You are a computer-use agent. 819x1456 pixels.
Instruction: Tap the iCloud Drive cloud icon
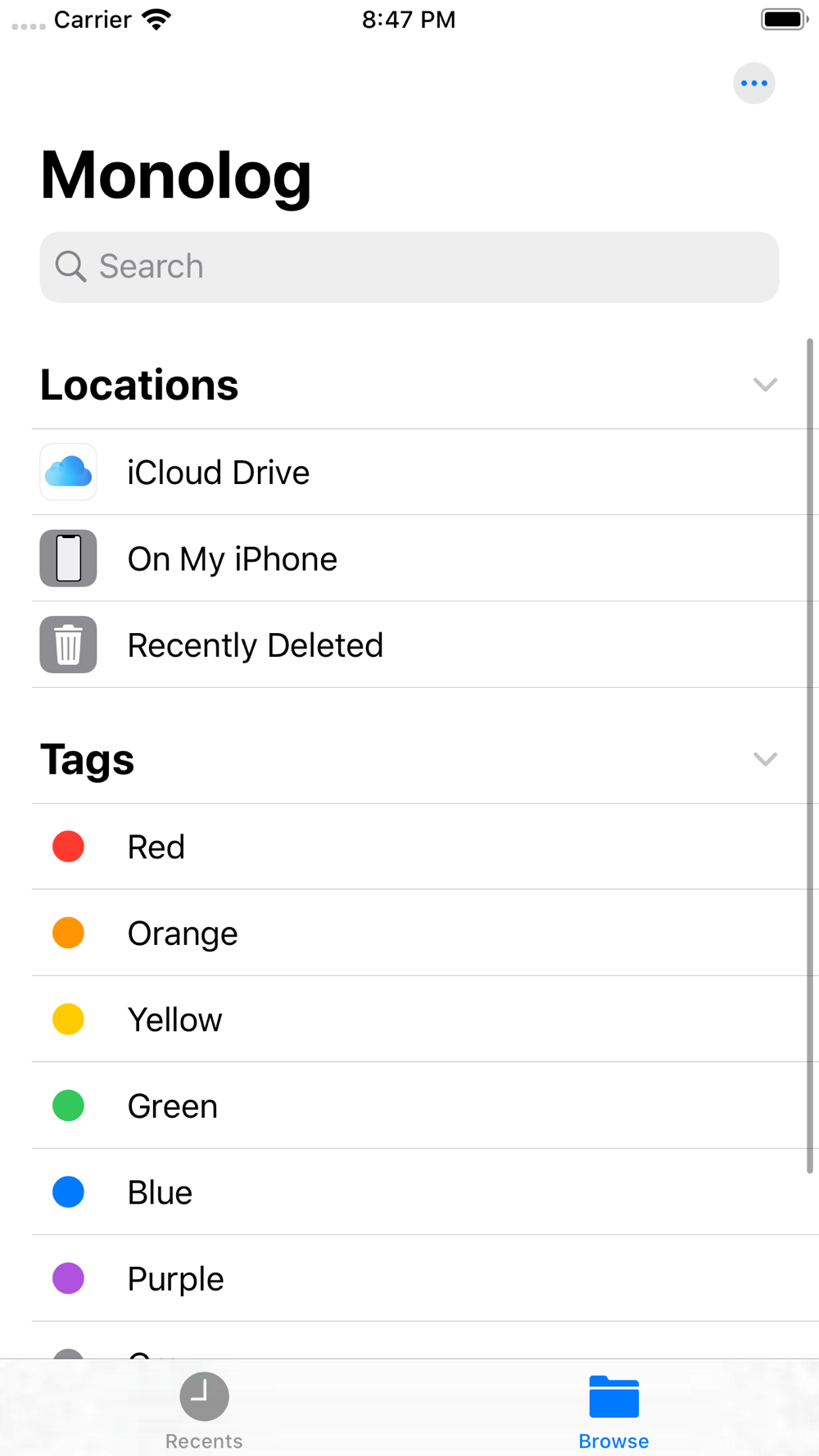tap(69, 473)
